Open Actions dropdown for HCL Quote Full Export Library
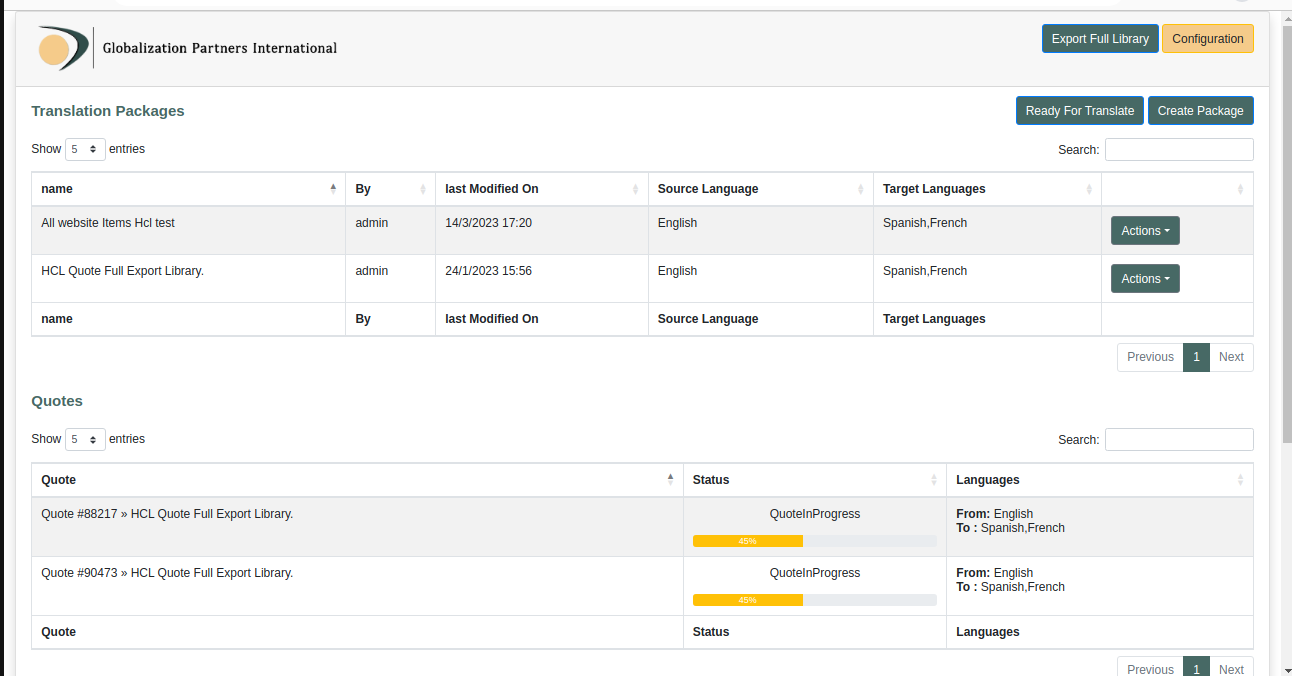 point(1145,279)
